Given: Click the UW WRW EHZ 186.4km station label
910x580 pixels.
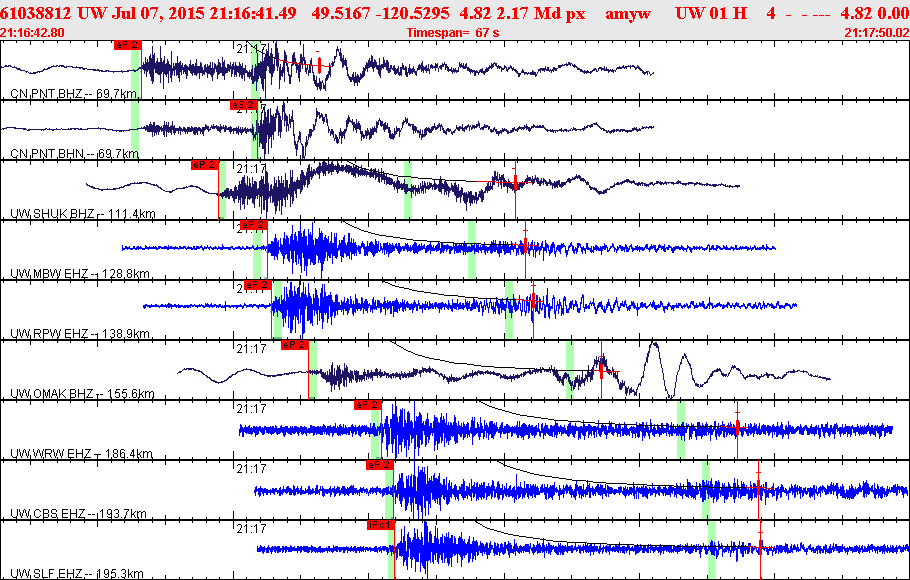Looking at the screenshot, I should (81, 453).
